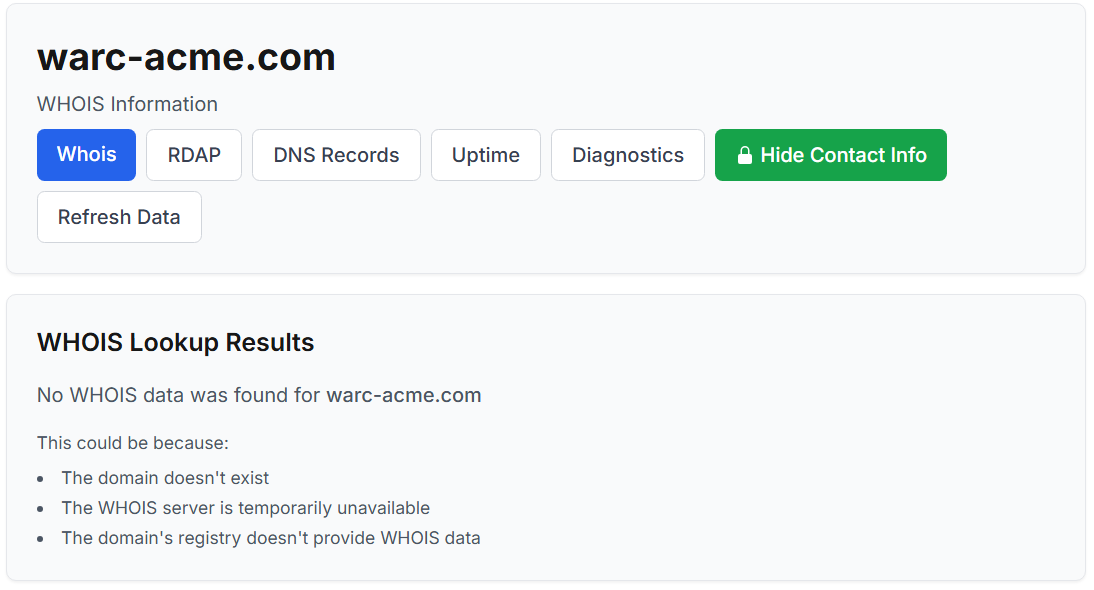Click the WHOIS Lookup Results heading
Image resolution: width=1094 pixels, height=590 pixels.
[175, 343]
